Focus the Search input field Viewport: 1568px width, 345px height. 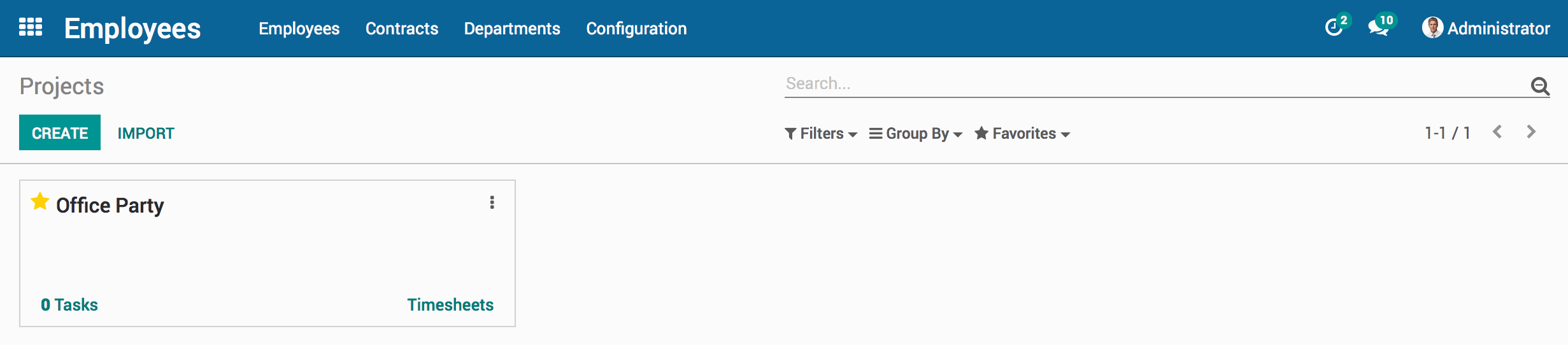(1156, 83)
